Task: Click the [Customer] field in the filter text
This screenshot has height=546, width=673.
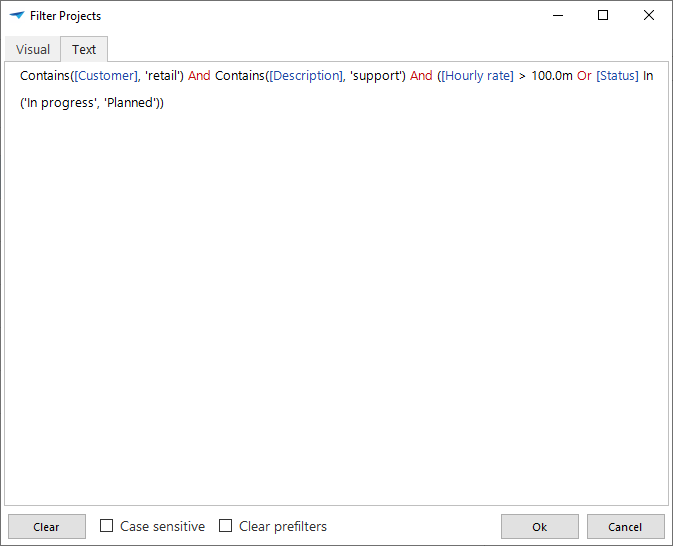Action: coord(106,76)
